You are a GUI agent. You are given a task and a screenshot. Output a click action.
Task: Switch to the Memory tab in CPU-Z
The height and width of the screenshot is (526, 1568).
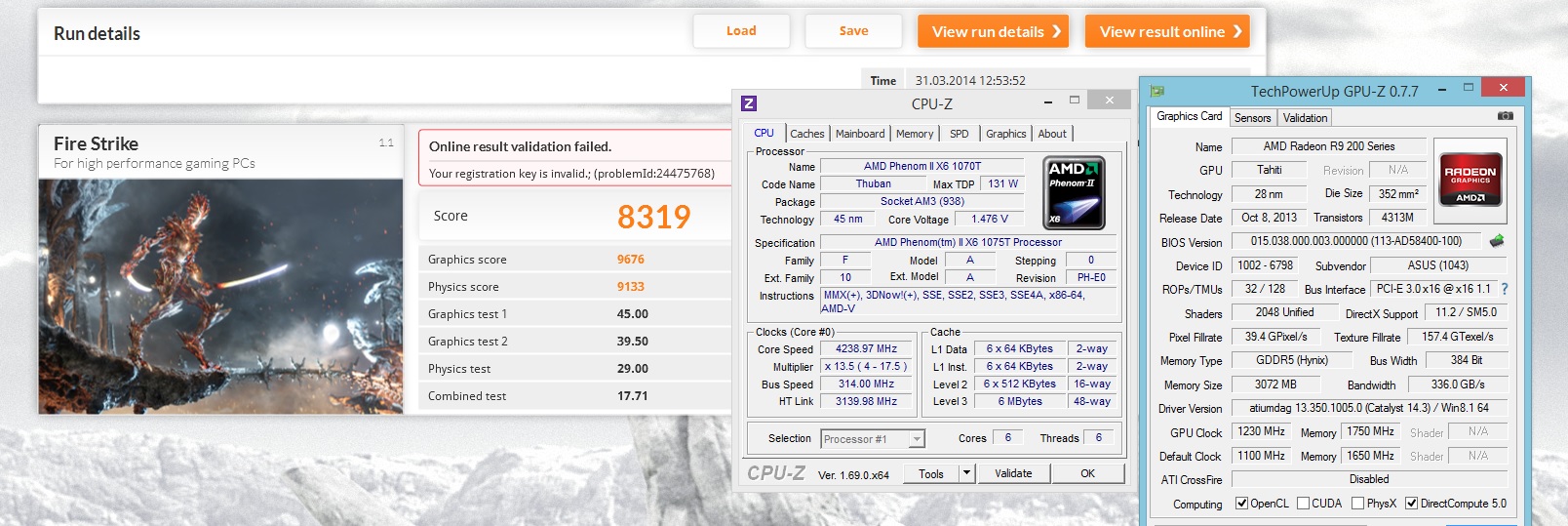915,134
